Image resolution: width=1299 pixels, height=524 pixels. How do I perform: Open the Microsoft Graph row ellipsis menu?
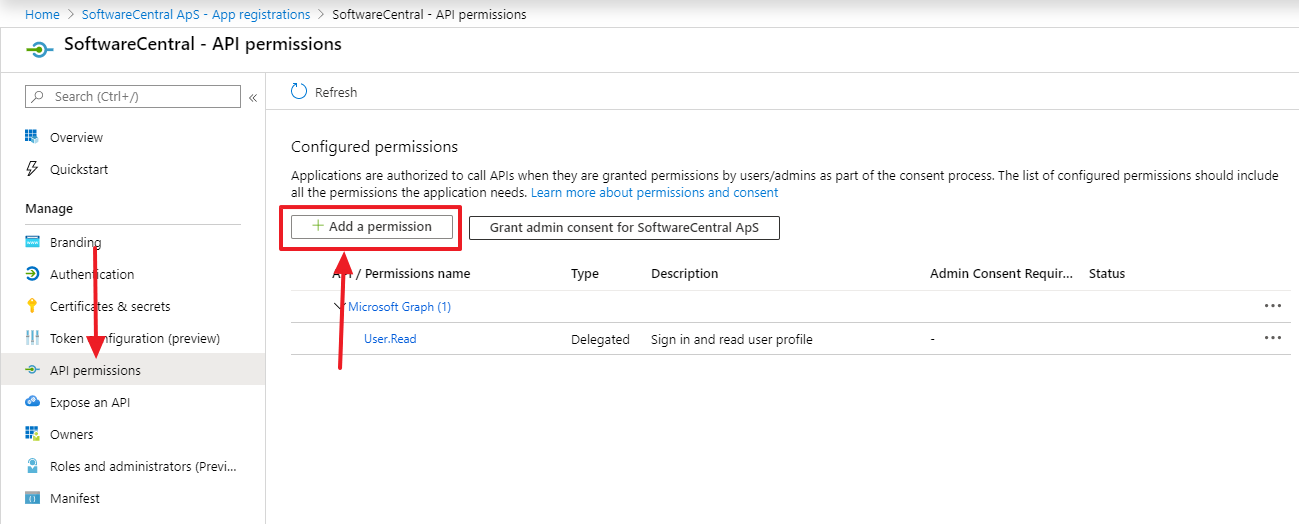[x=1272, y=306]
